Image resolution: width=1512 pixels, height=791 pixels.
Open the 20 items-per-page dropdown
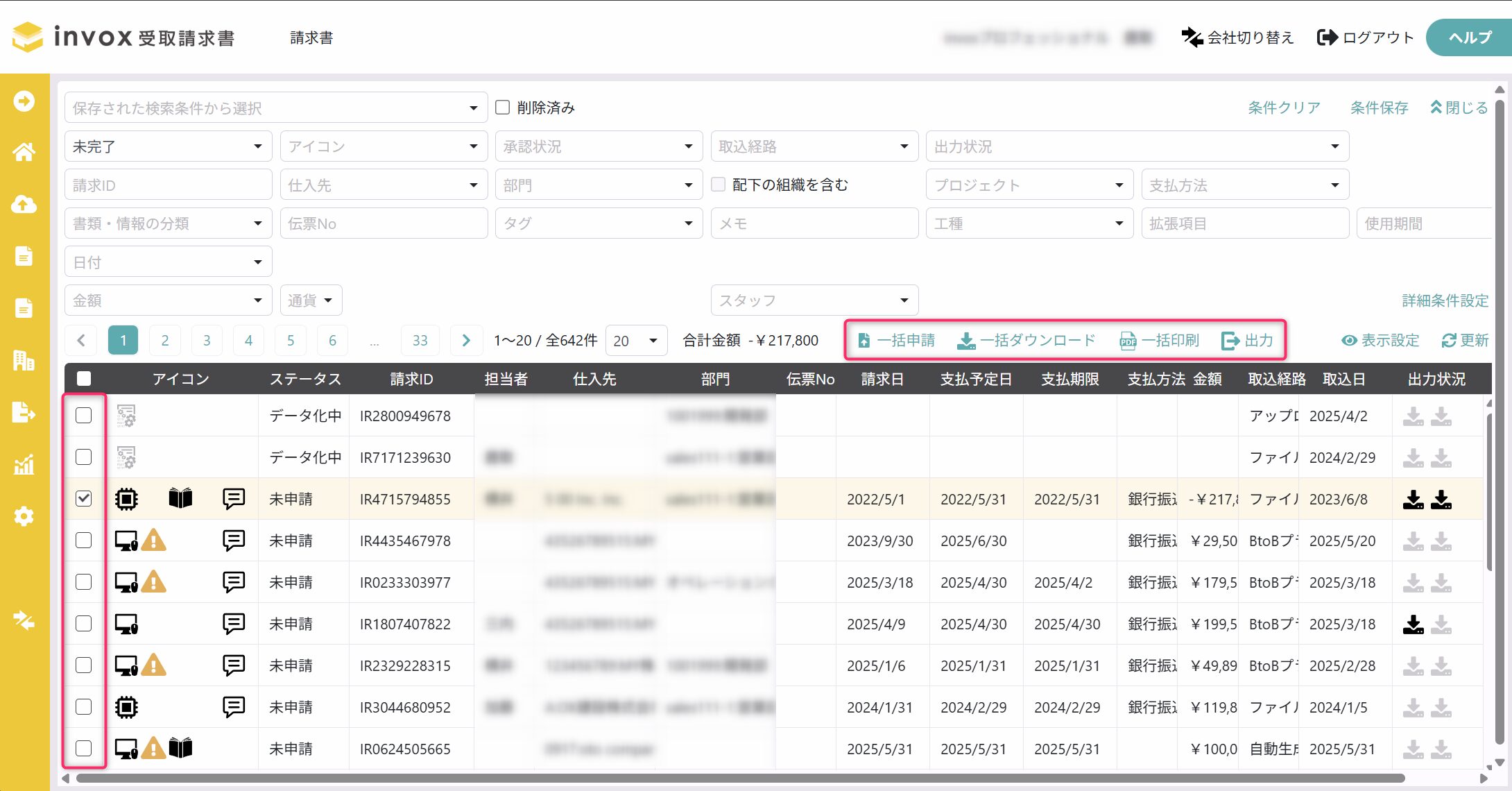pyautogui.click(x=636, y=341)
